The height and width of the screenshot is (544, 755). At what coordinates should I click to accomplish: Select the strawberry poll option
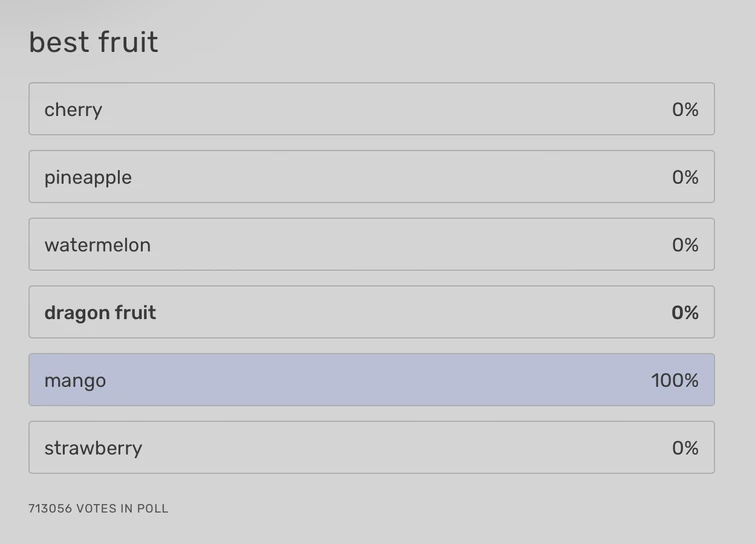pyautogui.click(x=371, y=448)
